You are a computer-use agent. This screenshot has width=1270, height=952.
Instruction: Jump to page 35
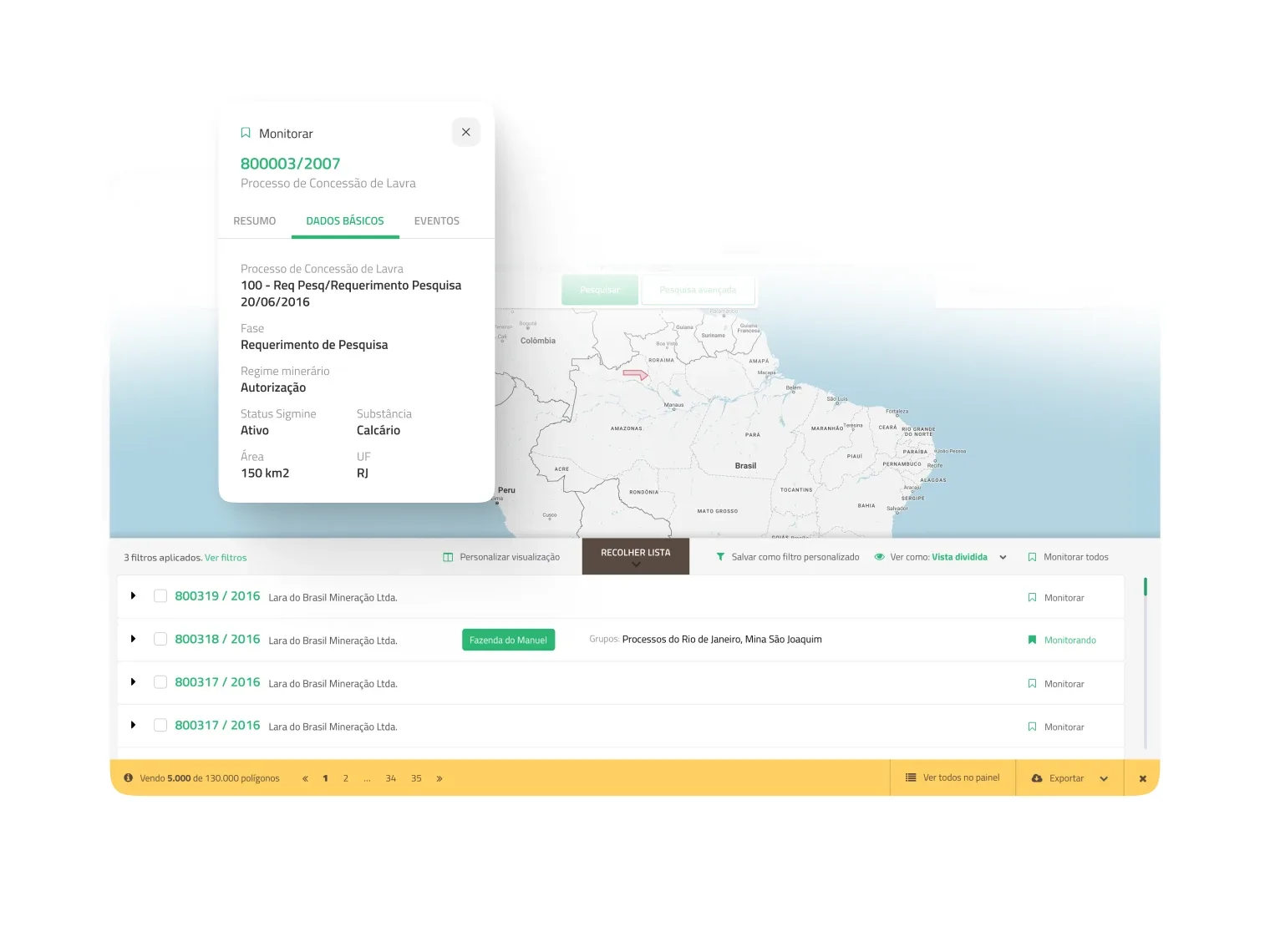tap(416, 778)
